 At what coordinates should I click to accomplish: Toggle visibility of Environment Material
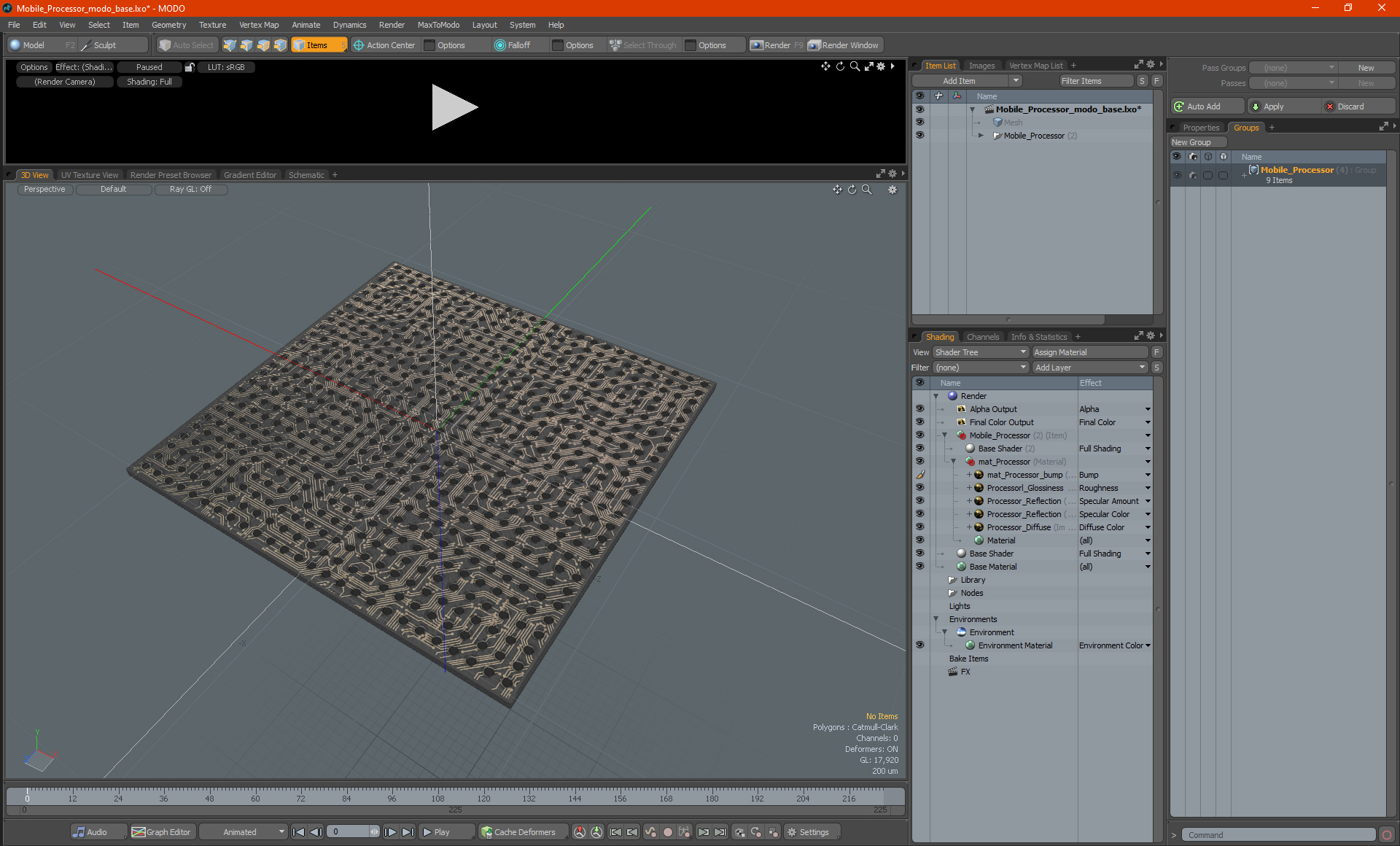click(x=919, y=645)
